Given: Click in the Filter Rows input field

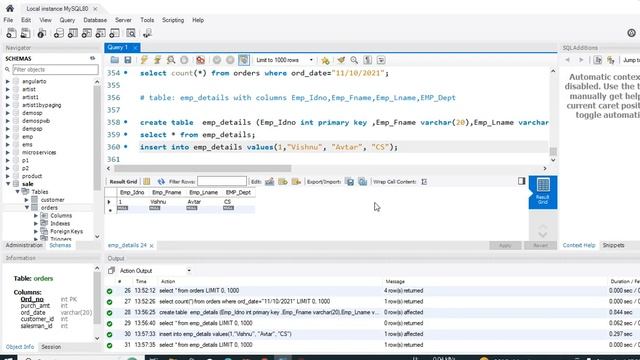Looking at the screenshot, I should 222,181.
